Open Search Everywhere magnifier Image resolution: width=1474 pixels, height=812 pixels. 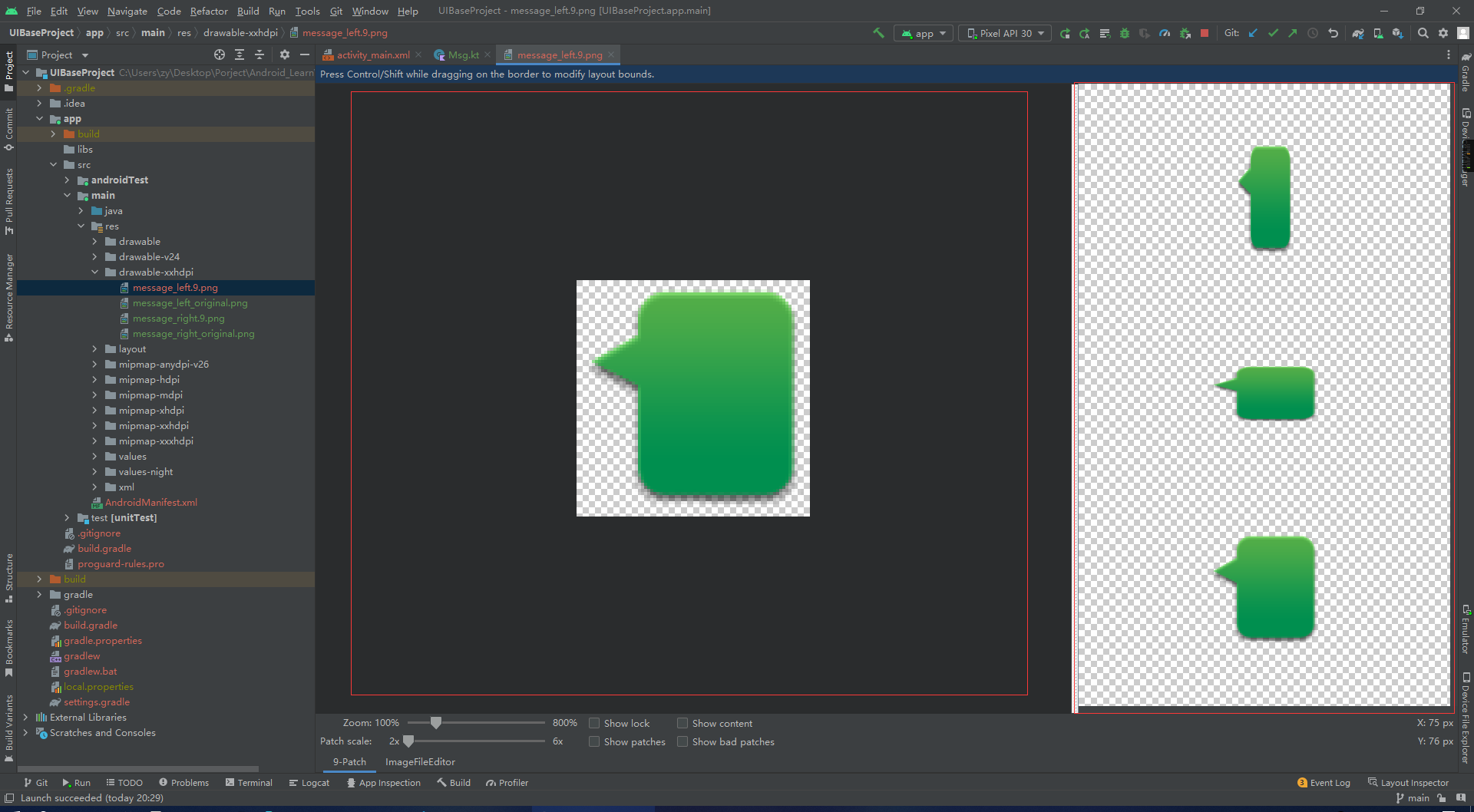(1423, 33)
